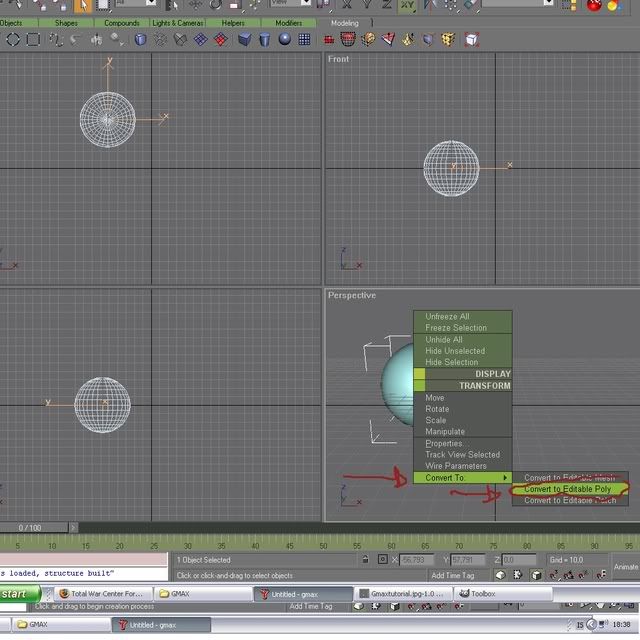
Task: Click the yellow box icon in toolbar
Action: pos(448,39)
